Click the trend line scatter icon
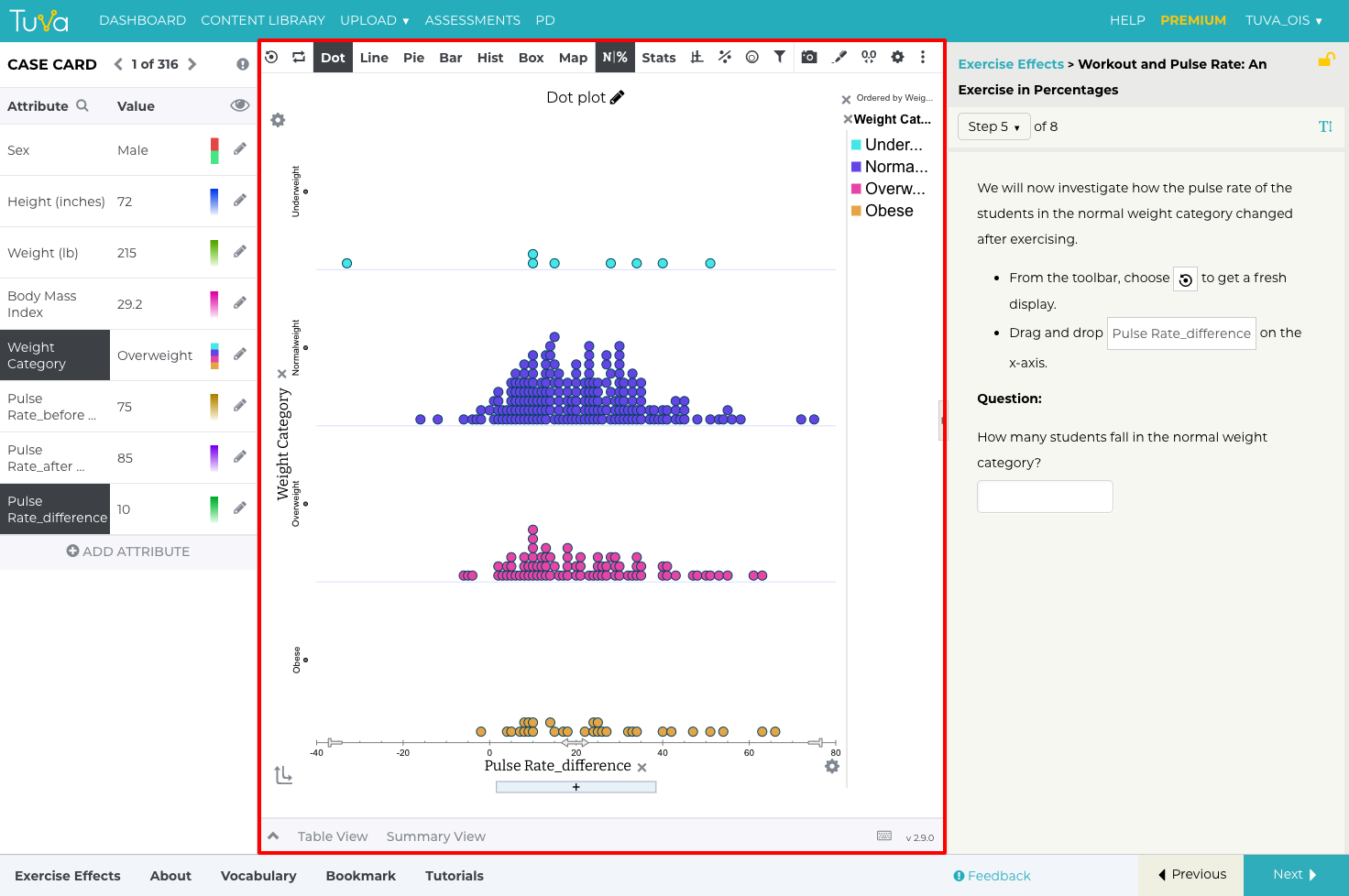 pyautogui.click(x=725, y=57)
